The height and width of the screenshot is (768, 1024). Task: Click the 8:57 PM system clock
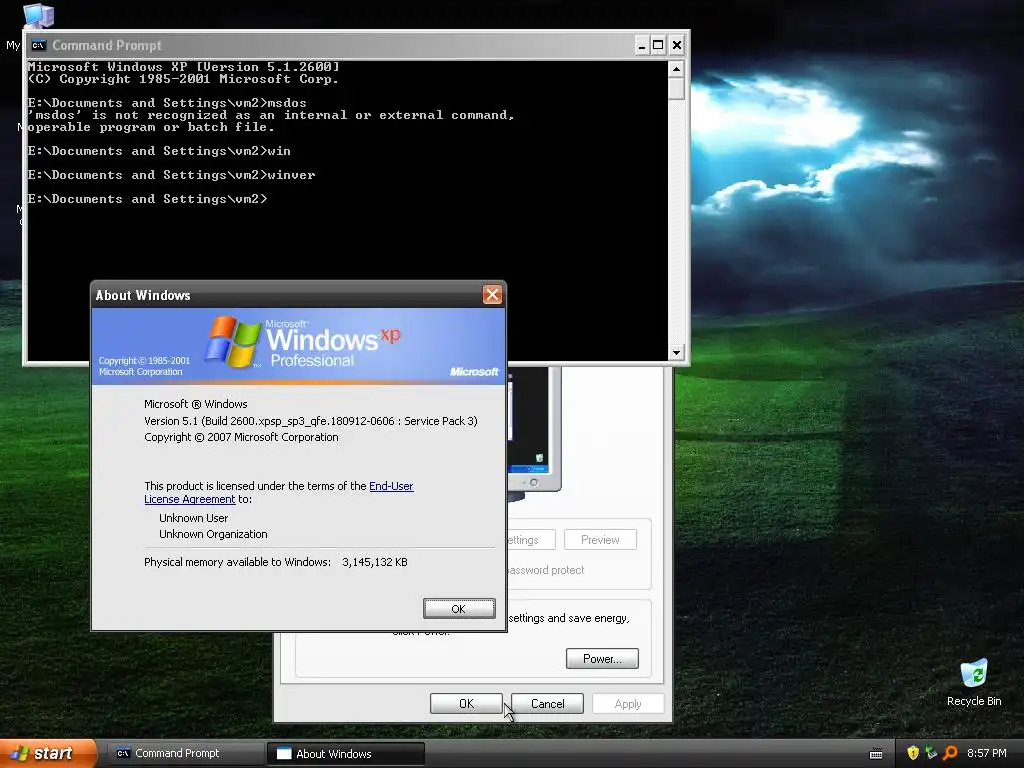[987, 753]
